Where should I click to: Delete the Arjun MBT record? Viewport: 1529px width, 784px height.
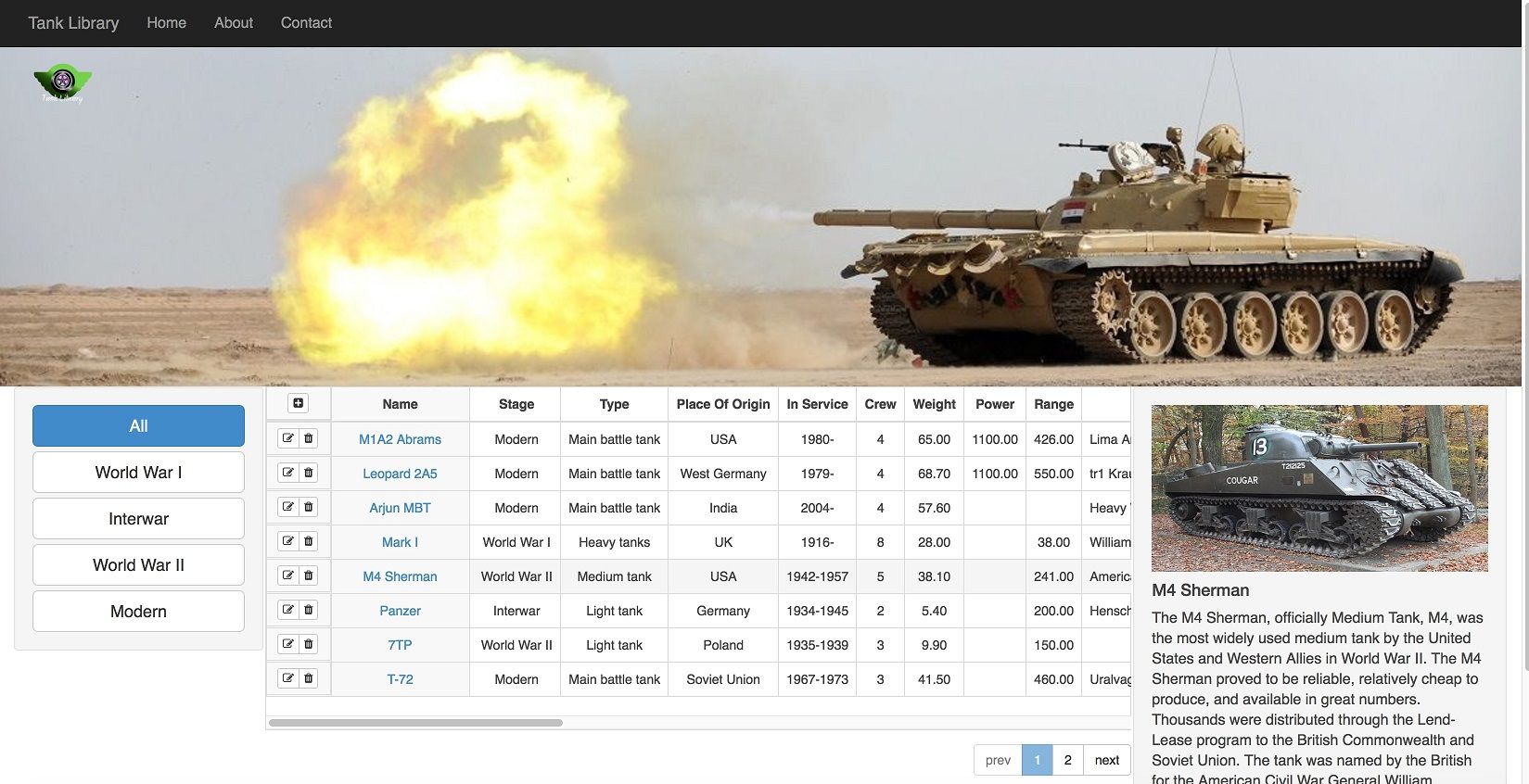pos(309,507)
